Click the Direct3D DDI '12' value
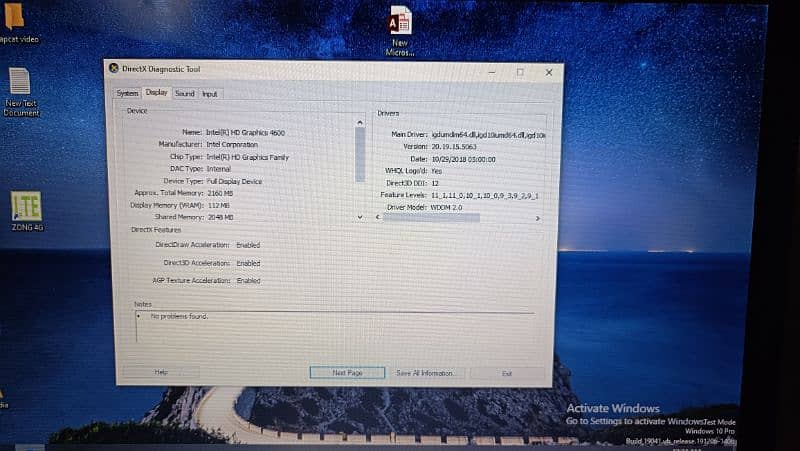The width and height of the screenshot is (800, 451). tap(435, 183)
